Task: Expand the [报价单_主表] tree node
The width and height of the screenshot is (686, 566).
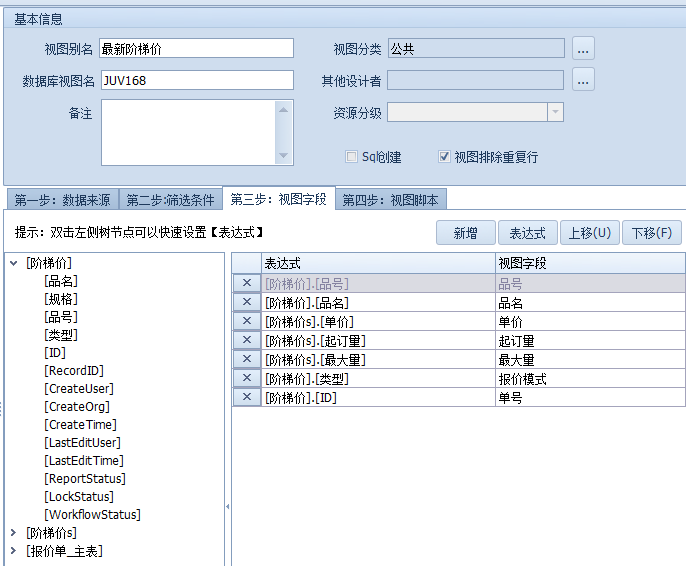Action: 13,551
